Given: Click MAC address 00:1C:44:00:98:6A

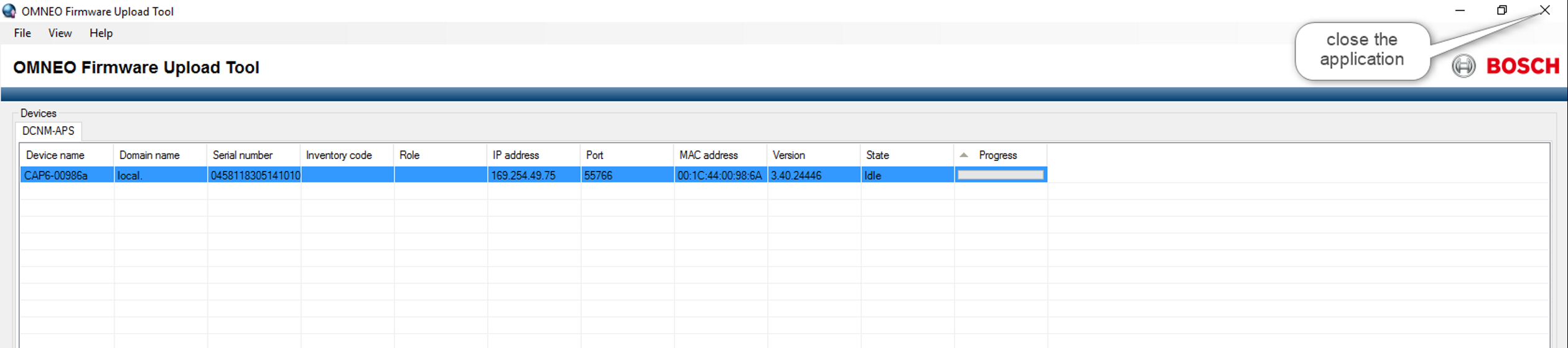Looking at the screenshot, I should [x=721, y=175].
